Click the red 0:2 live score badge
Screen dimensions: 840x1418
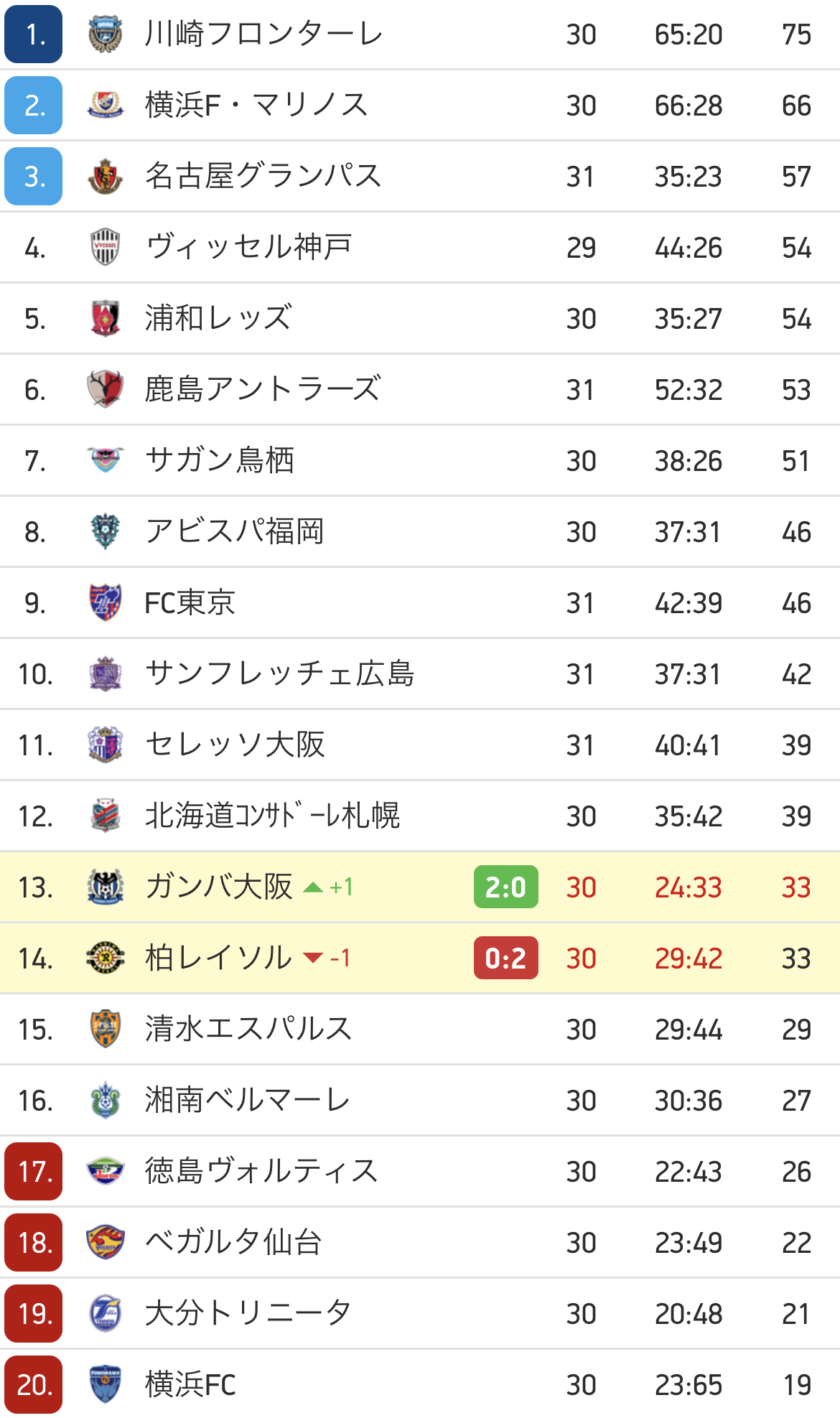coord(506,958)
